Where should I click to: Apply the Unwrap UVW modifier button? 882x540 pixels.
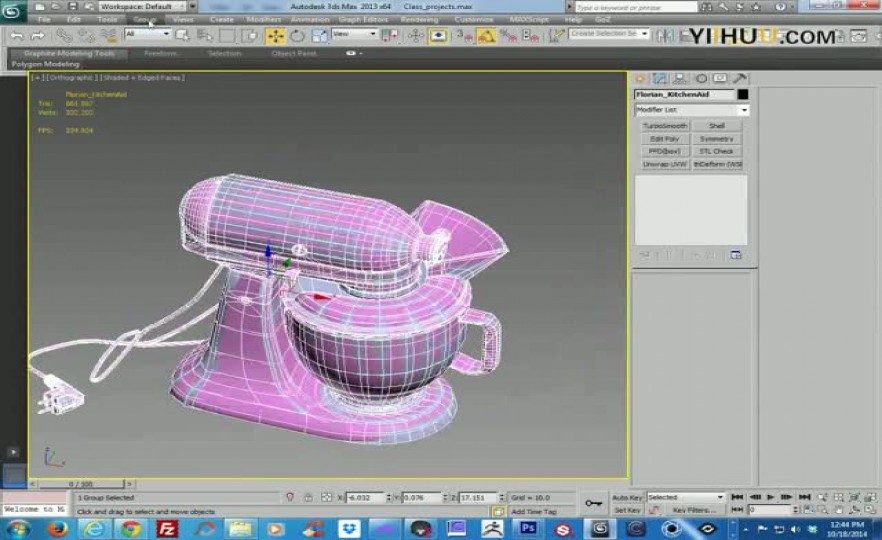(664, 164)
